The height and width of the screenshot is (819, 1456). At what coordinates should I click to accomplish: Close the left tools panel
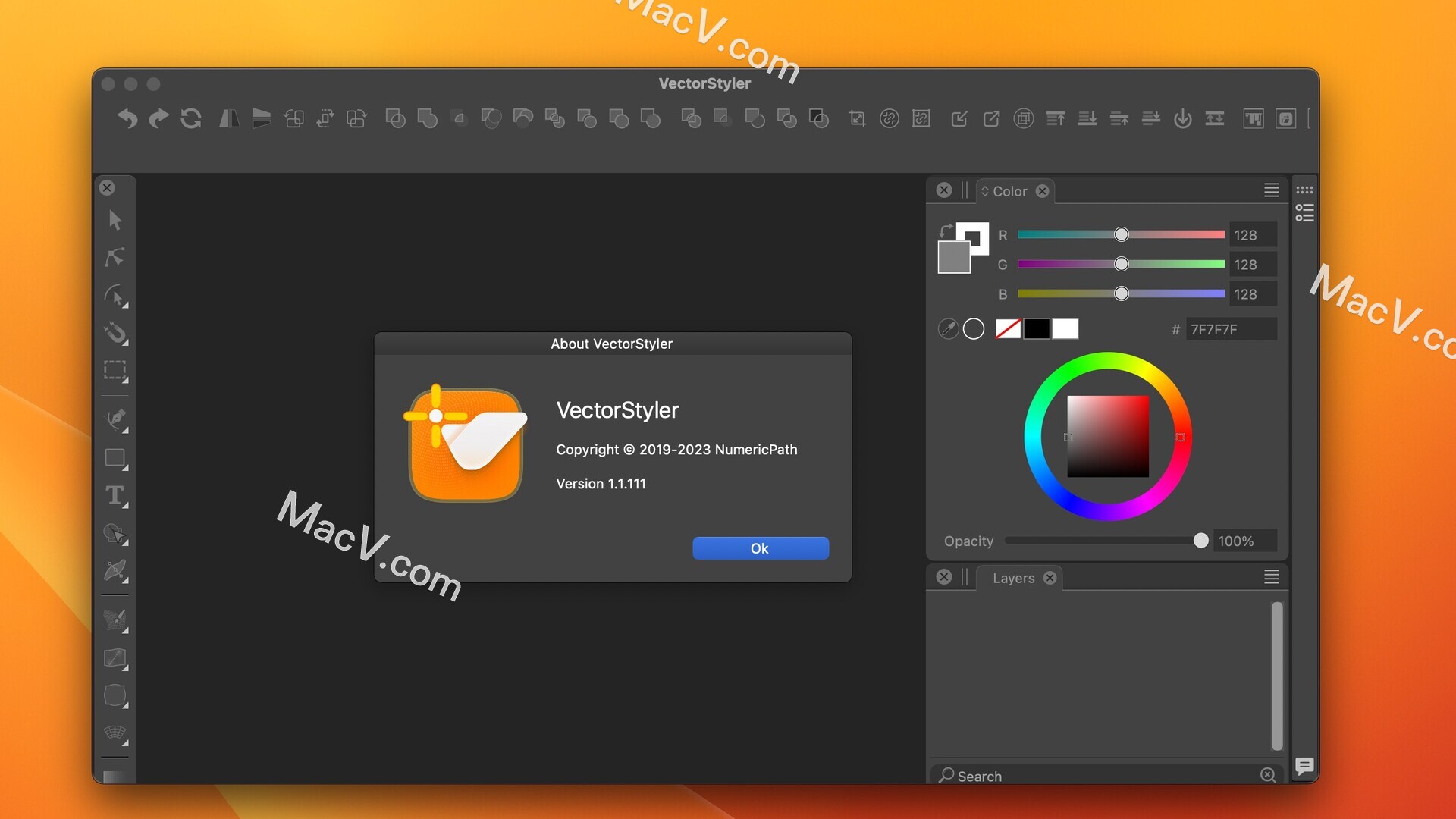[107, 187]
